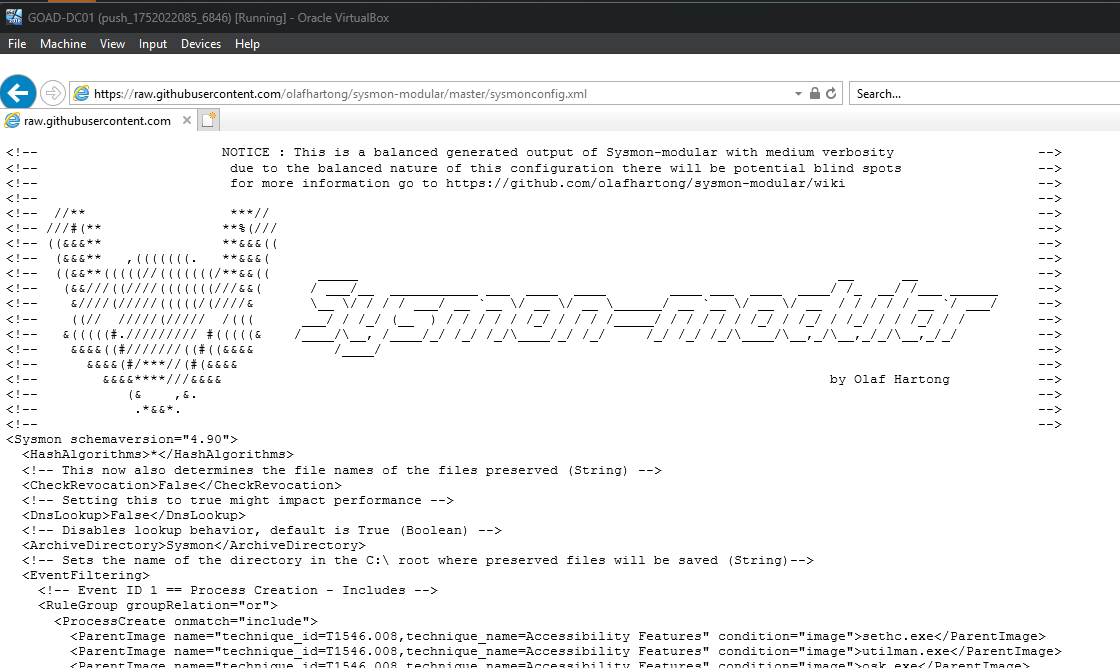This screenshot has width=1120, height=668.
Task: Click the 'Event ID 1 == Process Creation' comment
Action: [x=238, y=590]
